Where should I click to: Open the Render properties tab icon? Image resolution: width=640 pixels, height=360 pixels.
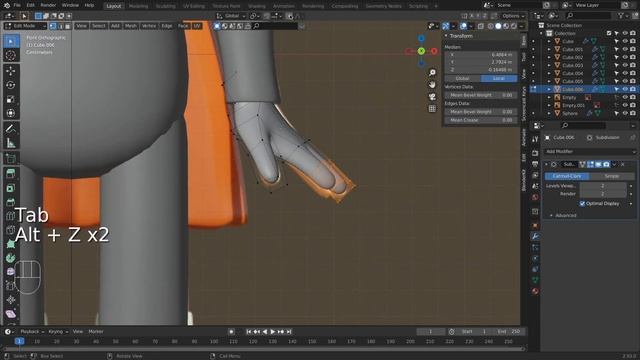535,153
